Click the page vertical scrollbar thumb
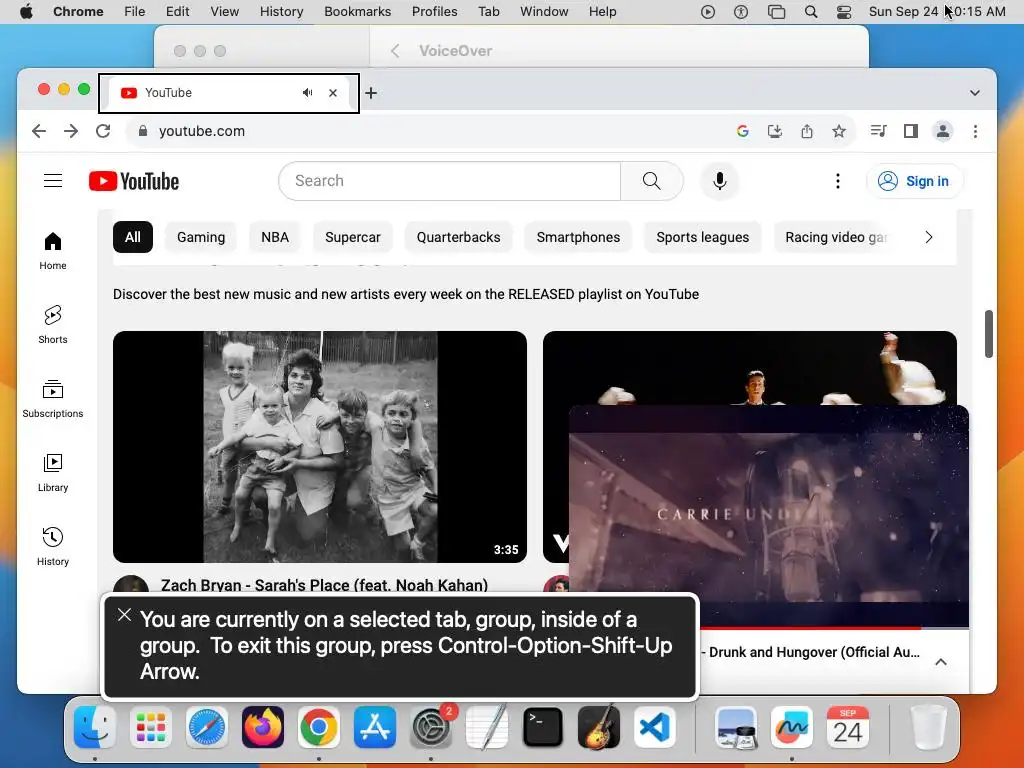This screenshot has width=1024, height=768. (989, 334)
